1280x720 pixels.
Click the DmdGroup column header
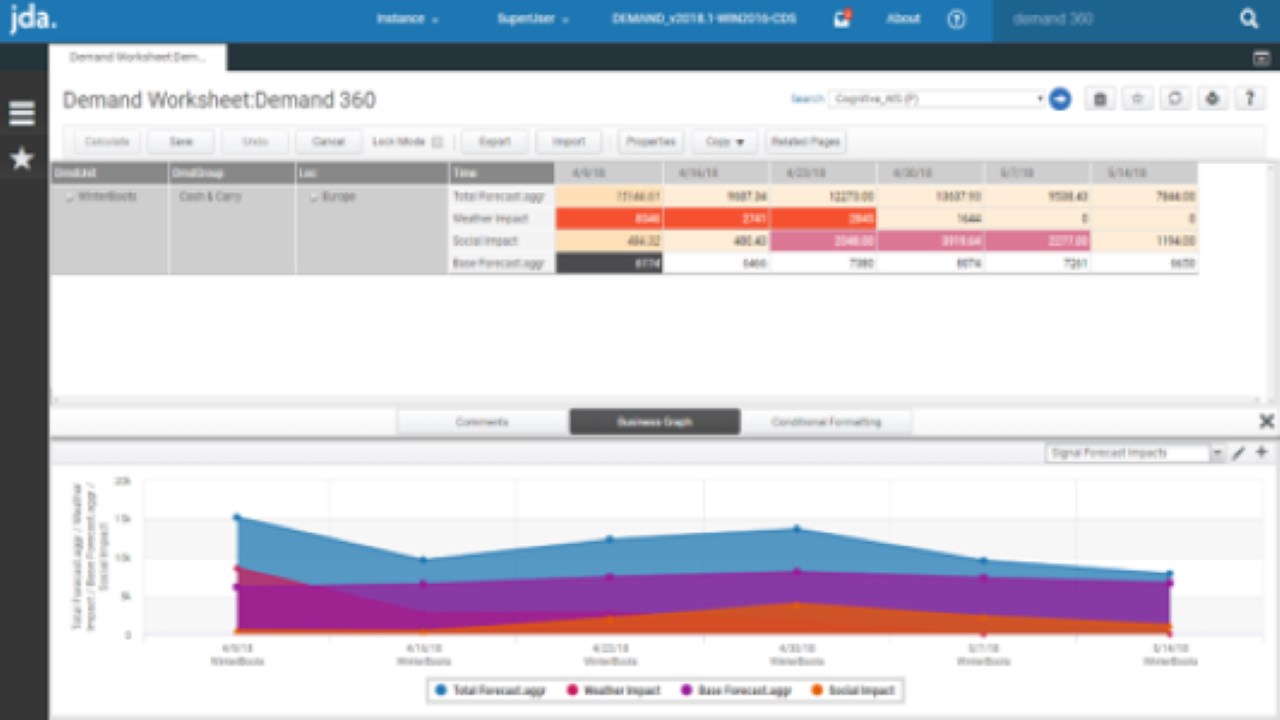coord(231,173)
